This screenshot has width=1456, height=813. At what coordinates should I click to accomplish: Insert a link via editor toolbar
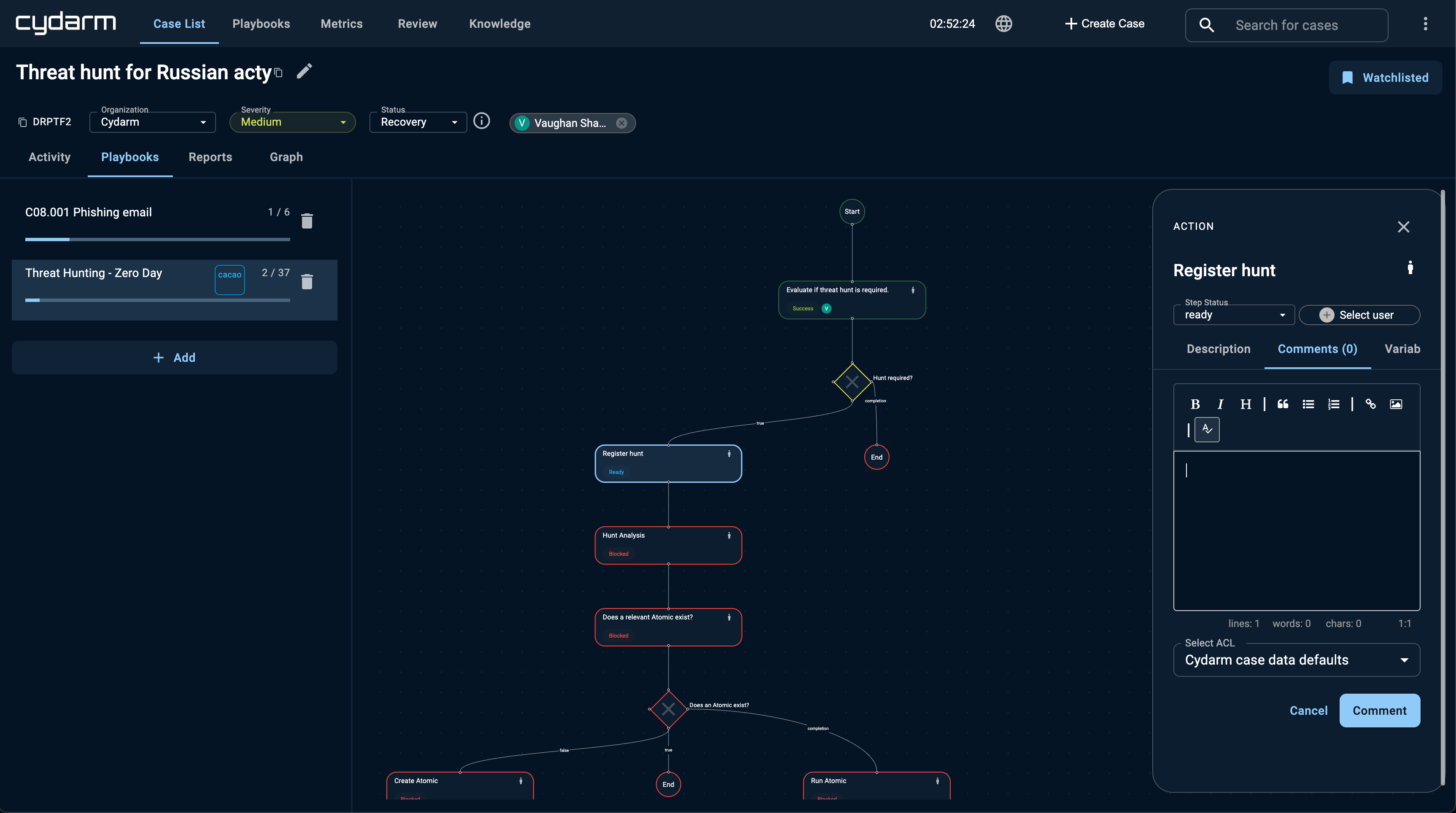(x=1370, y=404)
